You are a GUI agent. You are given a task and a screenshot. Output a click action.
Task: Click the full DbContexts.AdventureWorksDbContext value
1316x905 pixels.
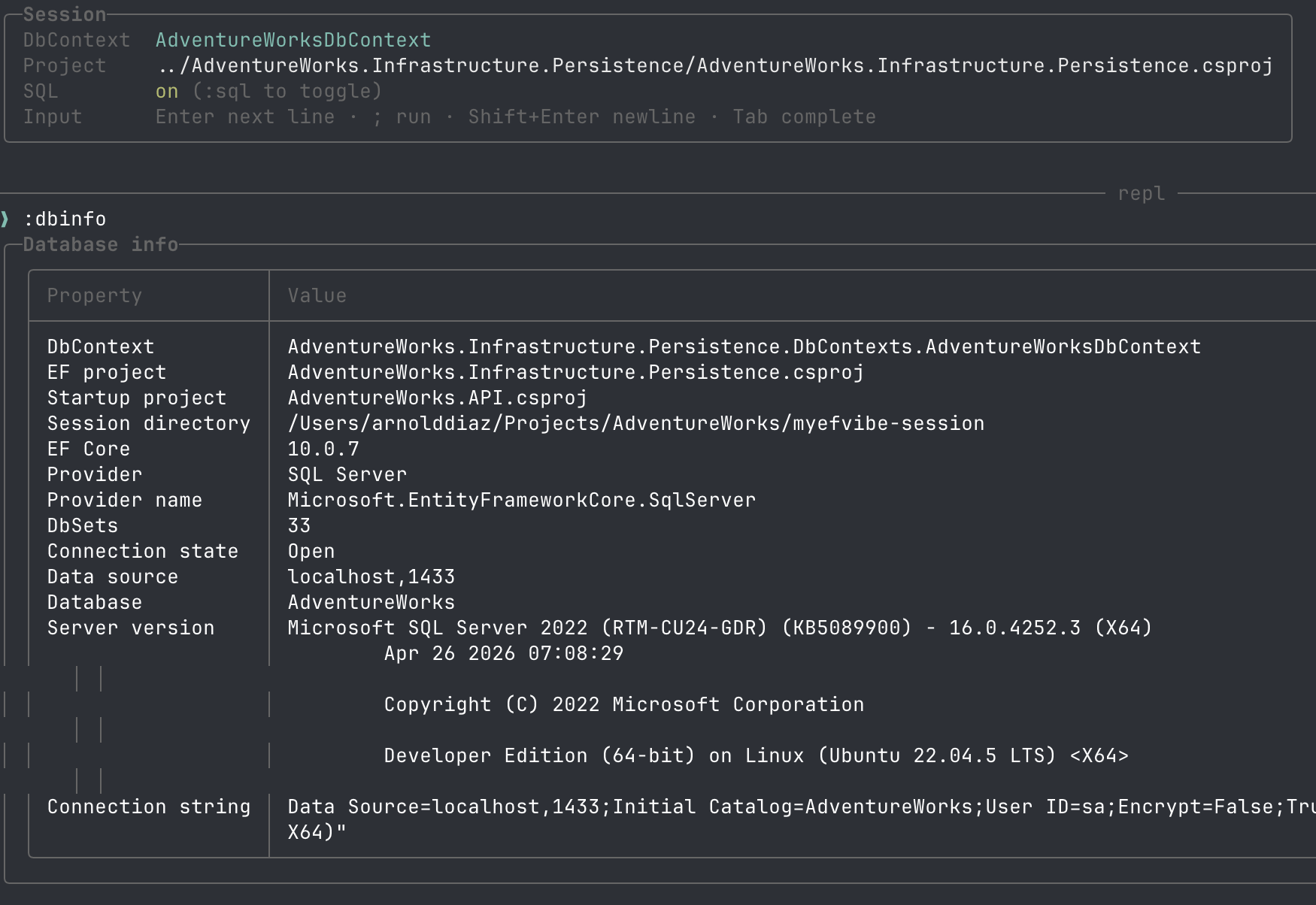(x=744, y=347)
